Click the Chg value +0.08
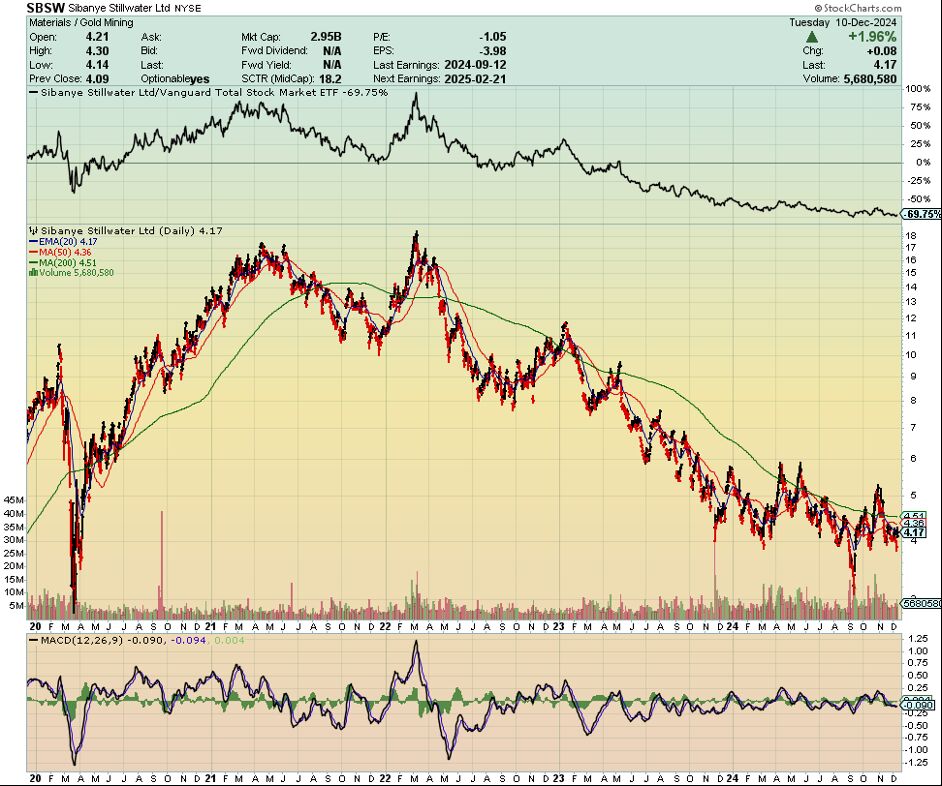The width and height of the screenshot is (942, 786). tap(883, 50)
